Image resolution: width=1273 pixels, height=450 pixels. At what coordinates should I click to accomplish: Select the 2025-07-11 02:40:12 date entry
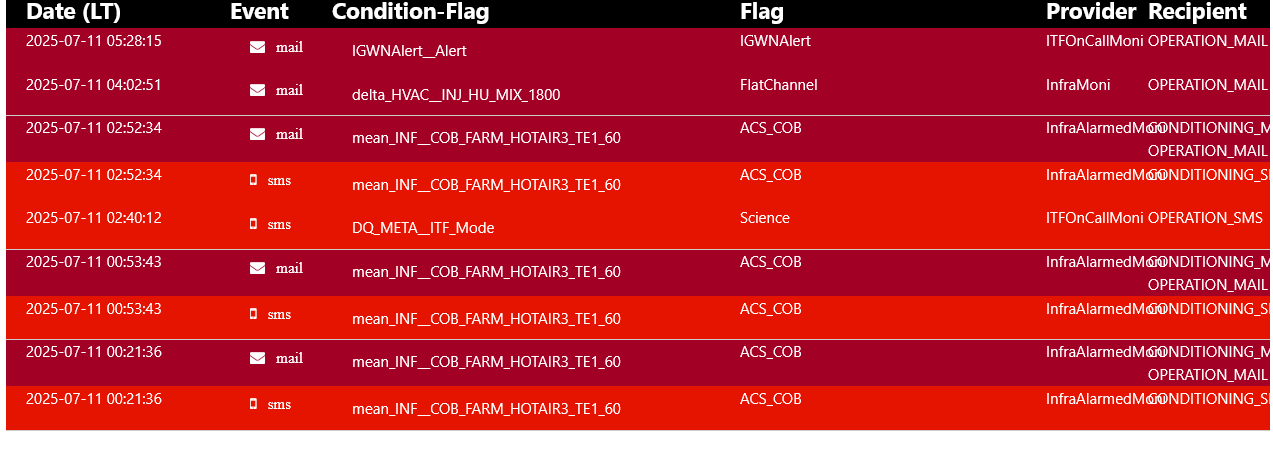coord(93,218)
